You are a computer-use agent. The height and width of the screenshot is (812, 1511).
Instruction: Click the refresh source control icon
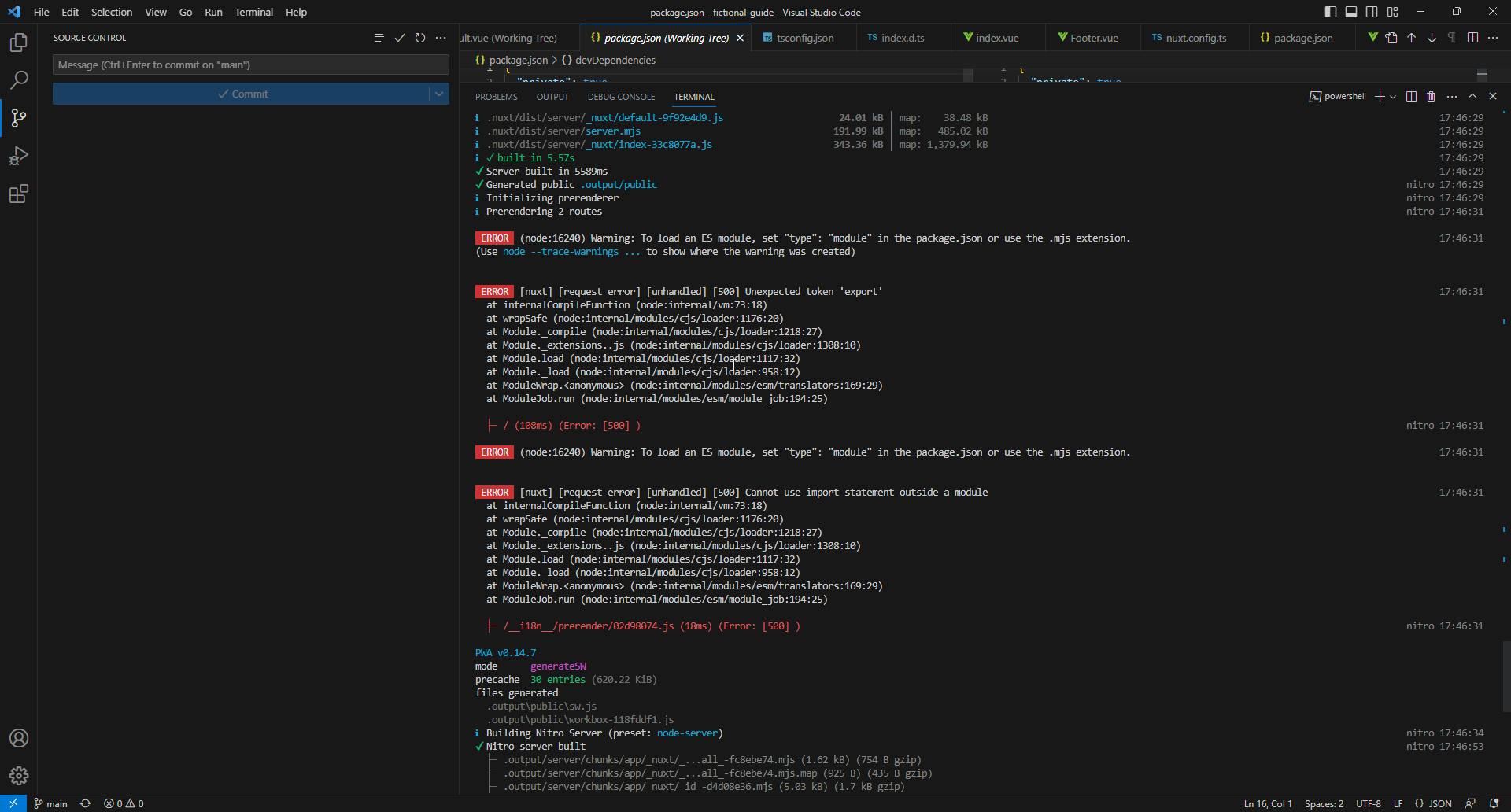coord(420,38)
